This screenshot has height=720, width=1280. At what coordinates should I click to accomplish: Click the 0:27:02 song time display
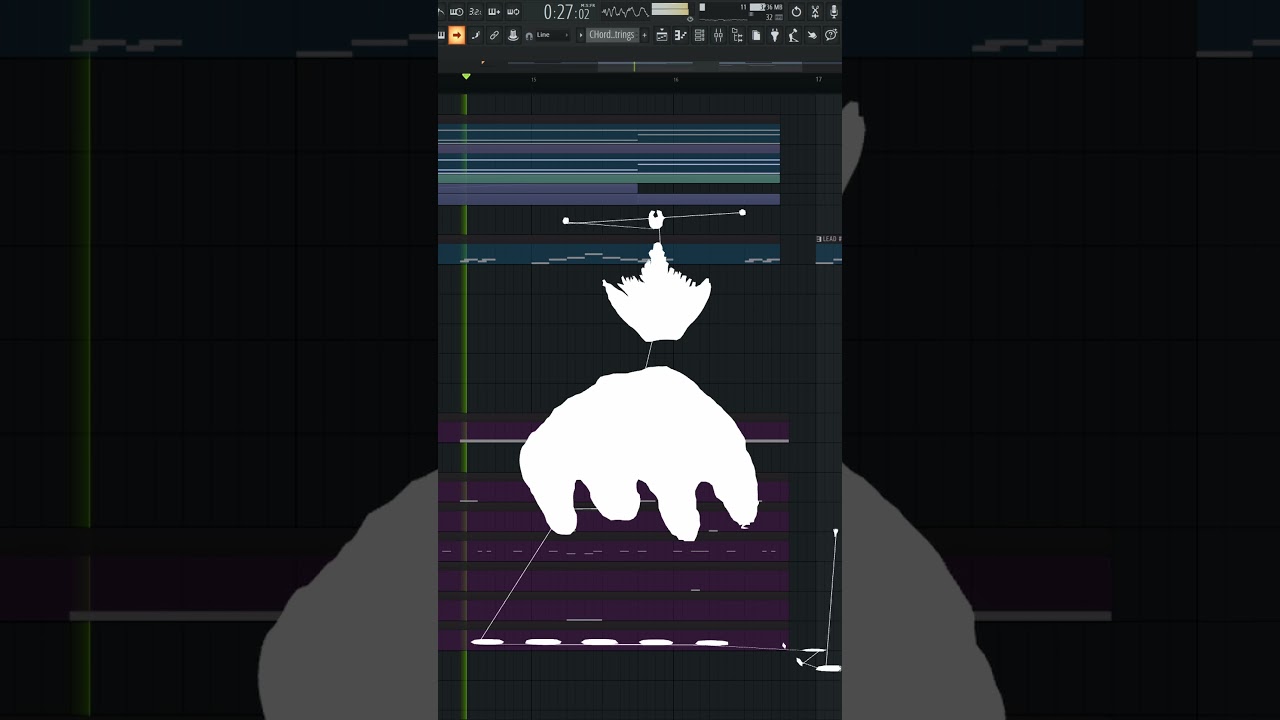click(570, 12)
